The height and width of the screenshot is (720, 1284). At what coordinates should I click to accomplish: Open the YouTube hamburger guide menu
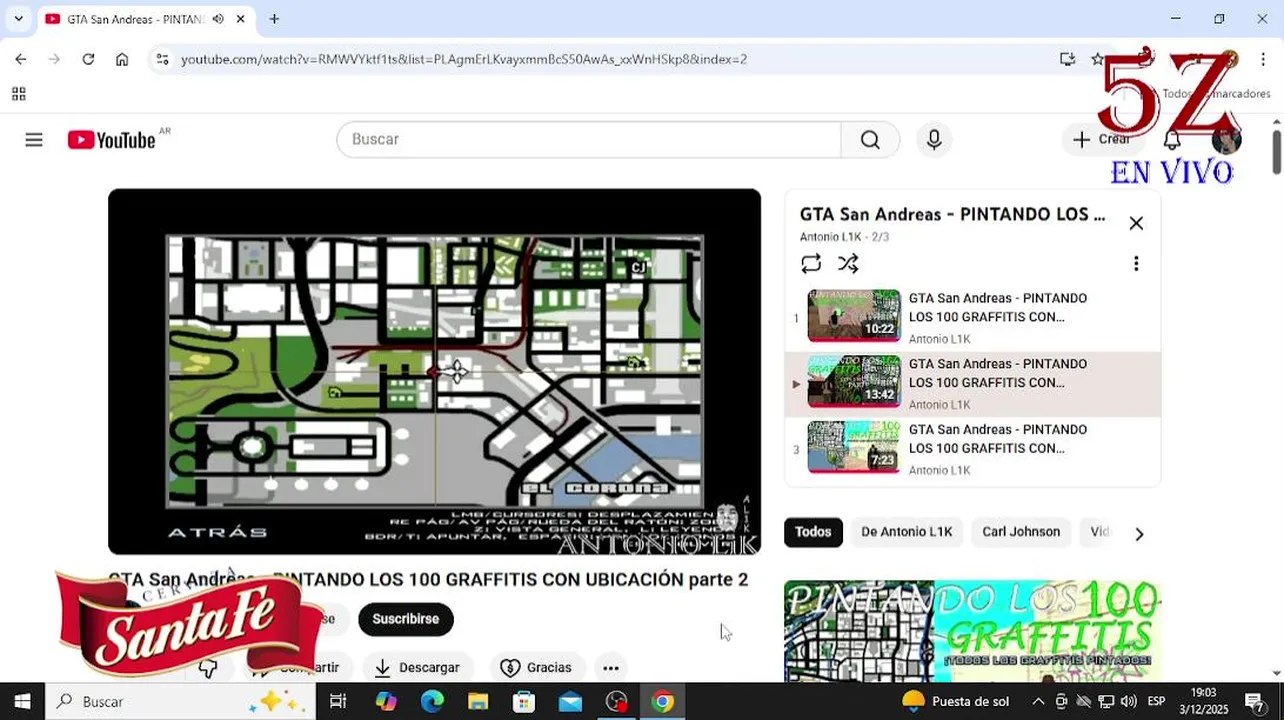point(34,140)
